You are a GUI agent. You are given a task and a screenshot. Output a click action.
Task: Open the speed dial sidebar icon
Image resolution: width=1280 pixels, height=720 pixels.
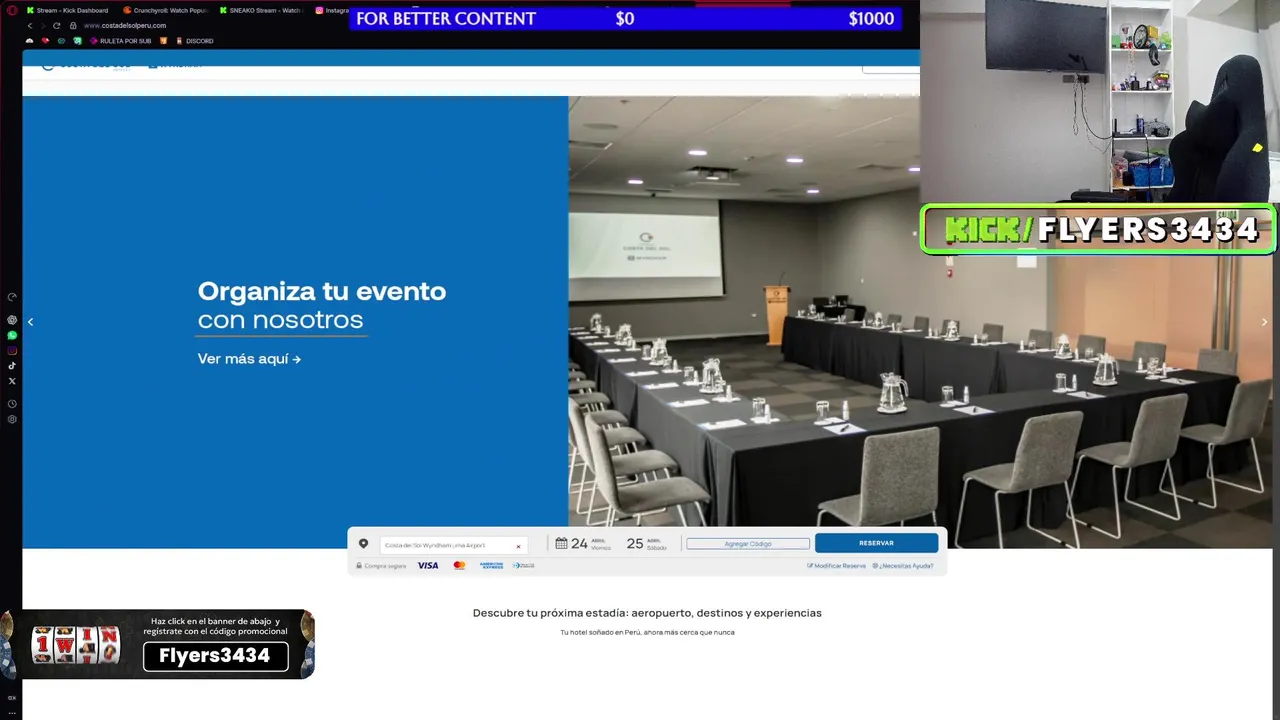12,297
